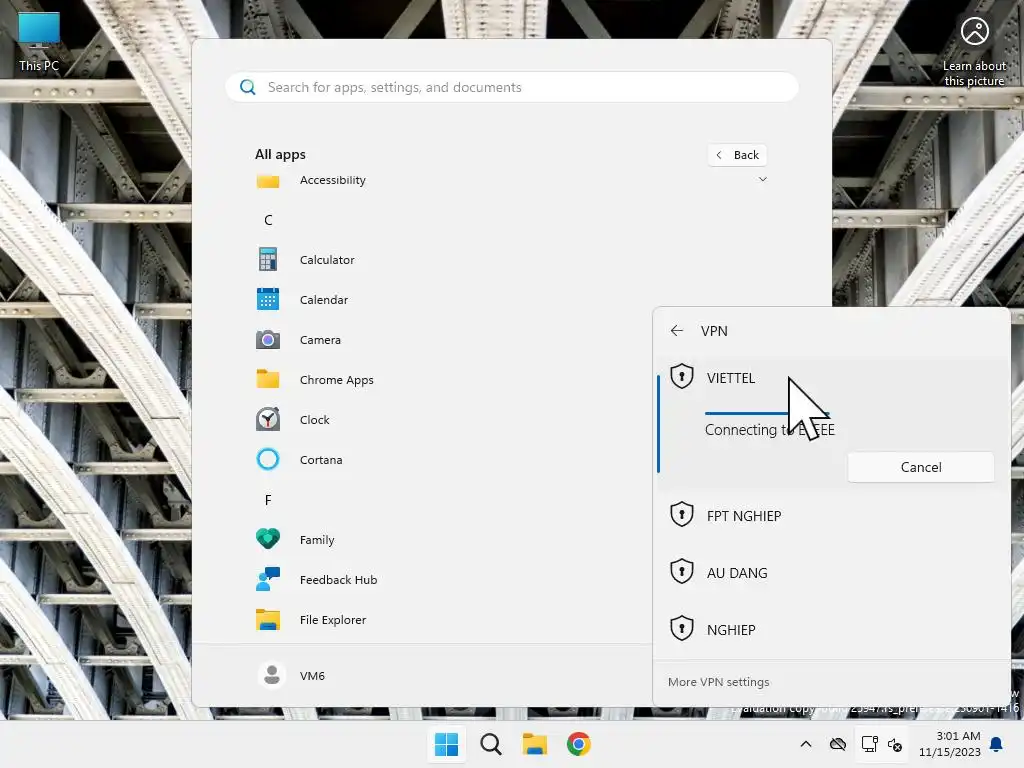Select the FPT NGHIEP VPN entry
The width and height of the screenshot is (1024, 768).
pyautogui.click(x=832, y=515)
